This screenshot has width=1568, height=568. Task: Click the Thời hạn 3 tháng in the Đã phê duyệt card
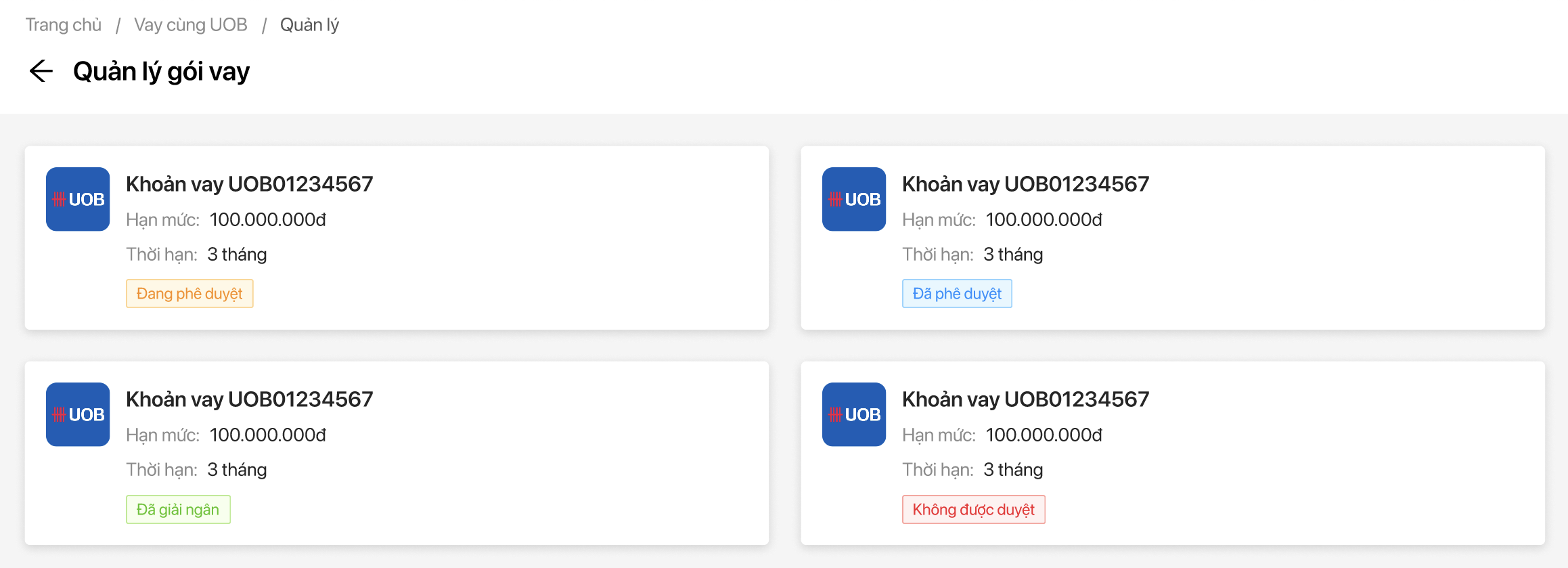pyautogui.click(x=1013, y=255)
